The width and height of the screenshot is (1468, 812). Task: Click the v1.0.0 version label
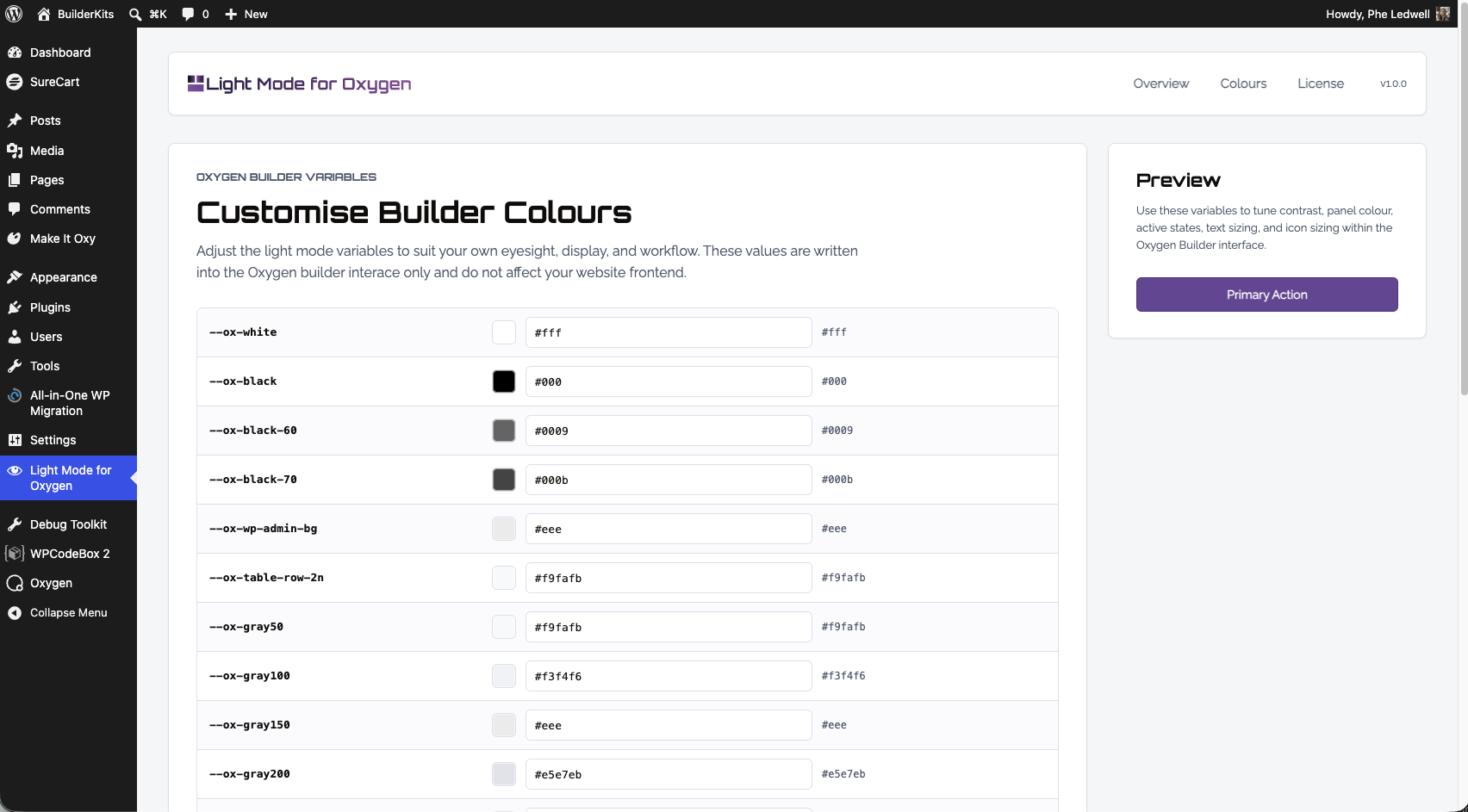pyautogui.click(x=1393, y=84)
